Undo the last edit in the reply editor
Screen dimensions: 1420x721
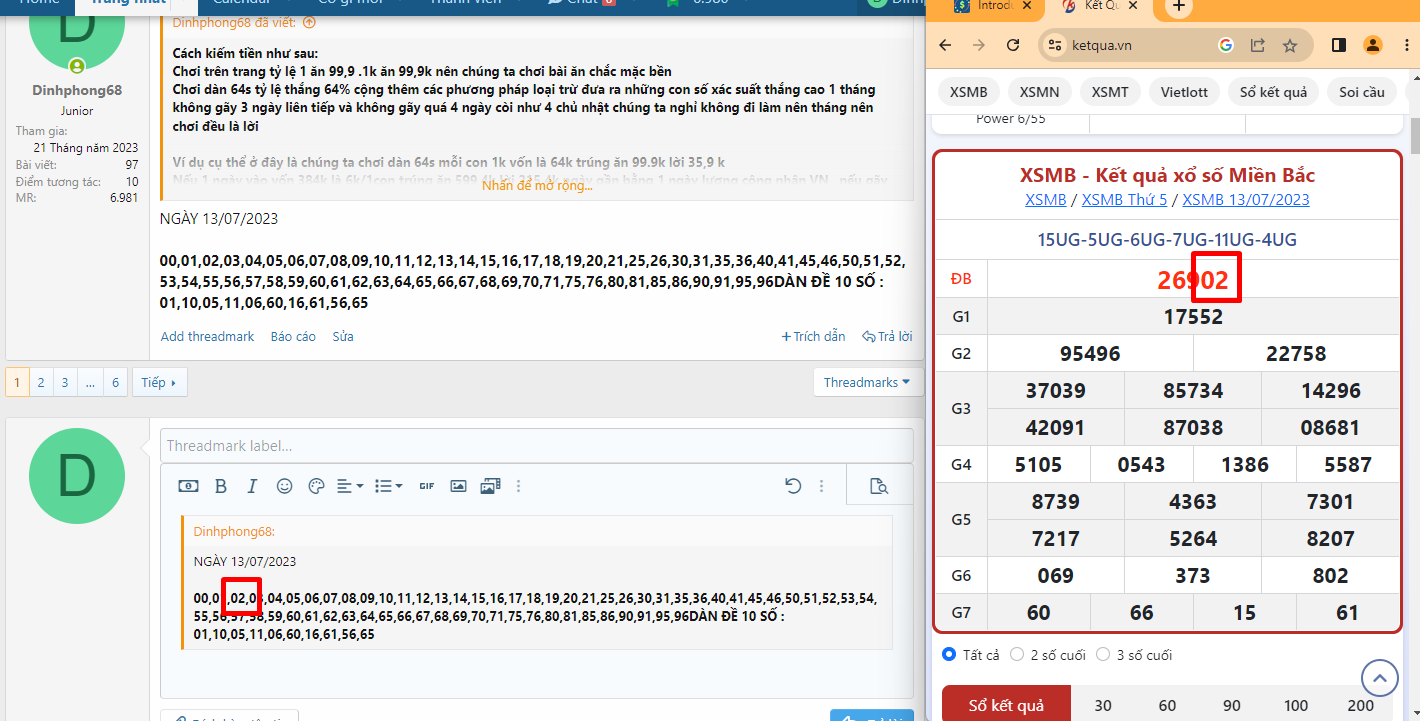pyautogui.click(x=793, y=486)
